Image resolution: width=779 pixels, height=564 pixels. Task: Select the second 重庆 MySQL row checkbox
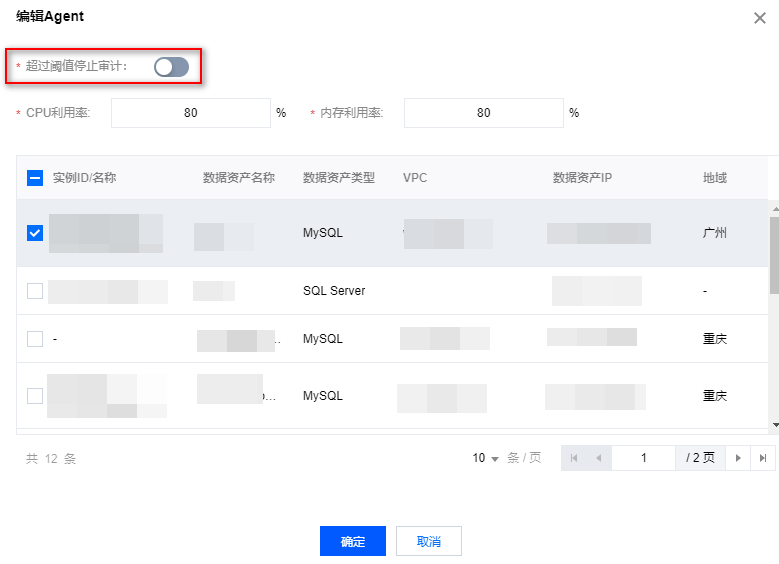[35, 396]
